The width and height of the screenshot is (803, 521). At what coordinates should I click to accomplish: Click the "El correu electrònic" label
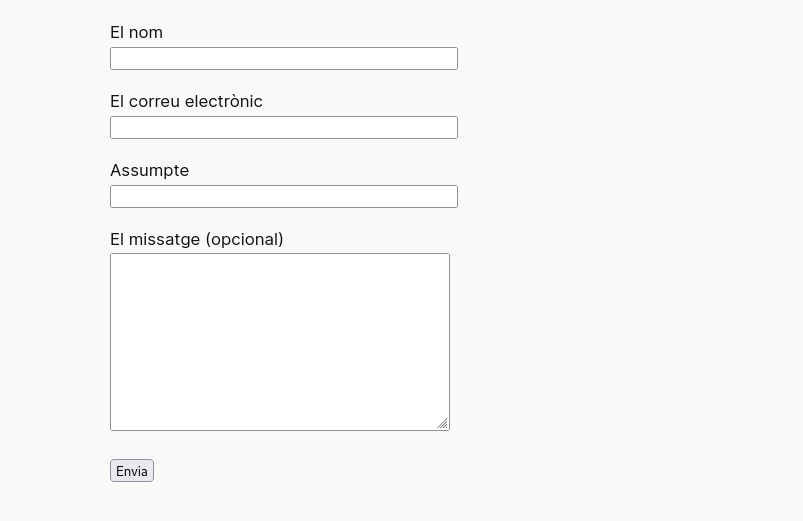(186, 101)
